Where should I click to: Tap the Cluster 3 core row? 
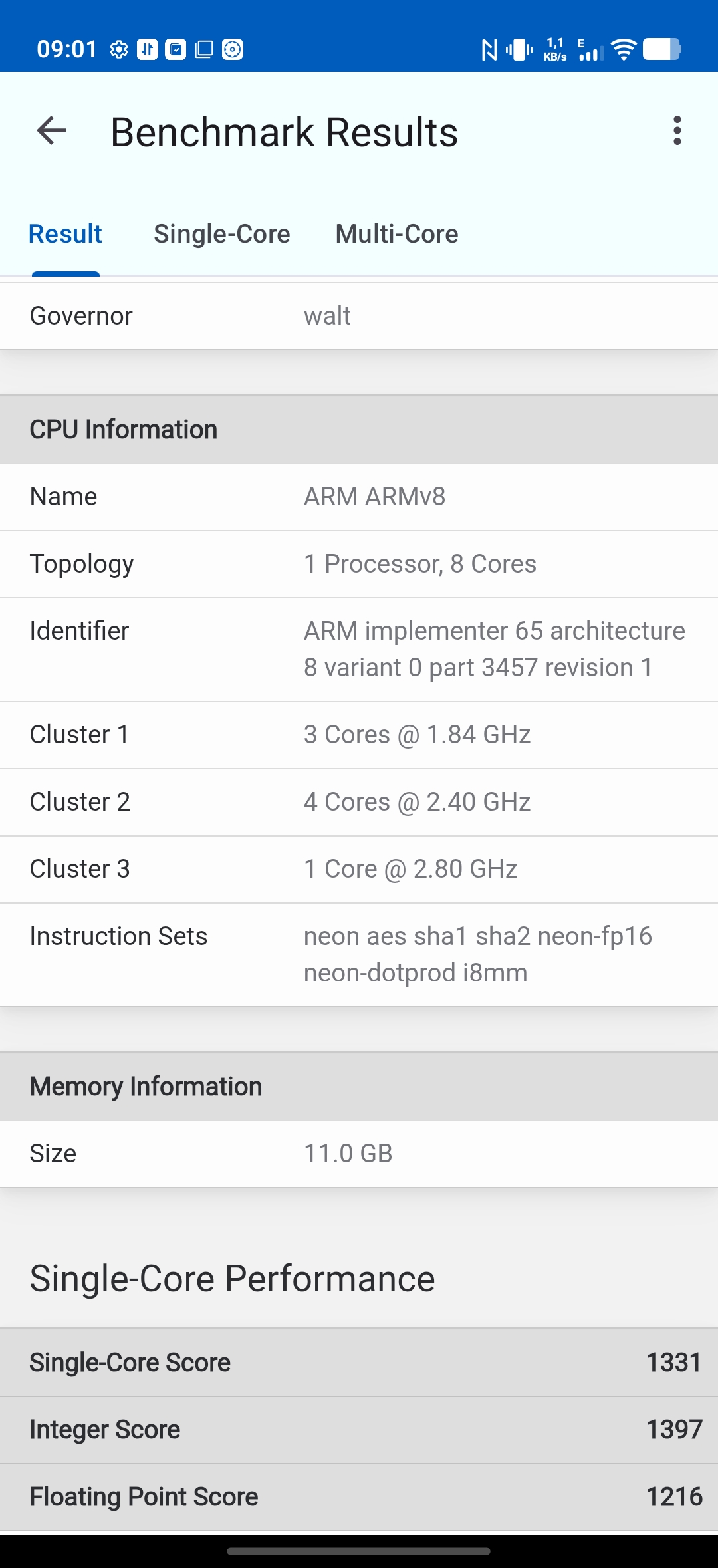(359, 869)
